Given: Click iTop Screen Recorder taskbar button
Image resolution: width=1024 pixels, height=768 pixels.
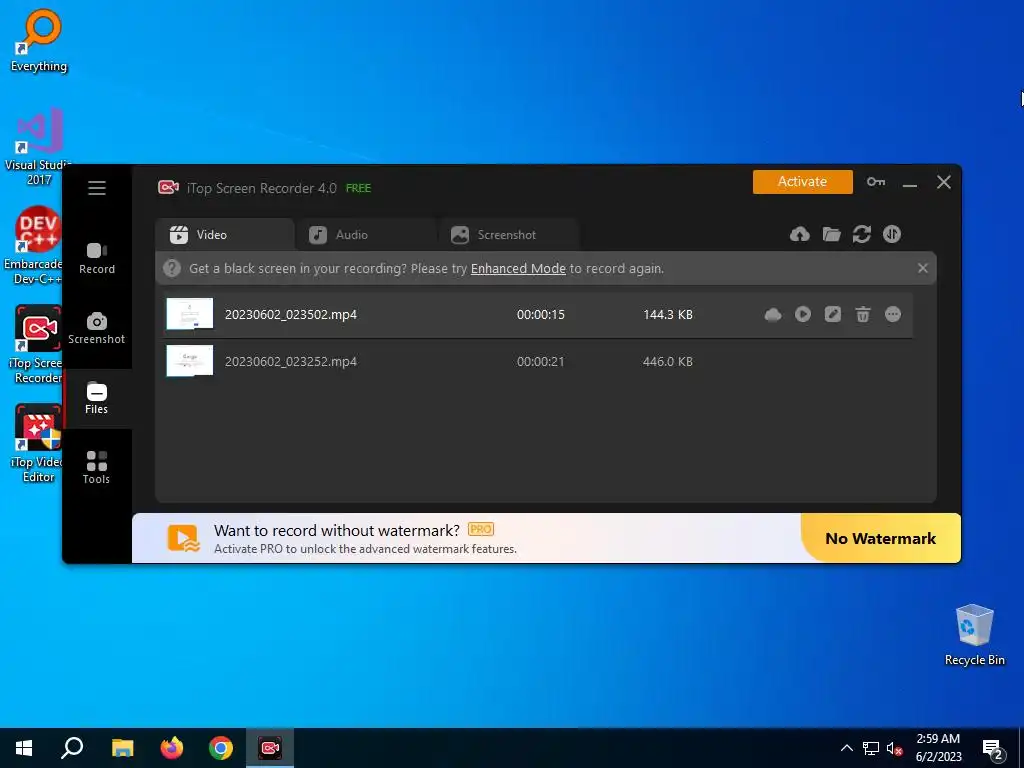Looking at the screenshot, I should 270,748.
